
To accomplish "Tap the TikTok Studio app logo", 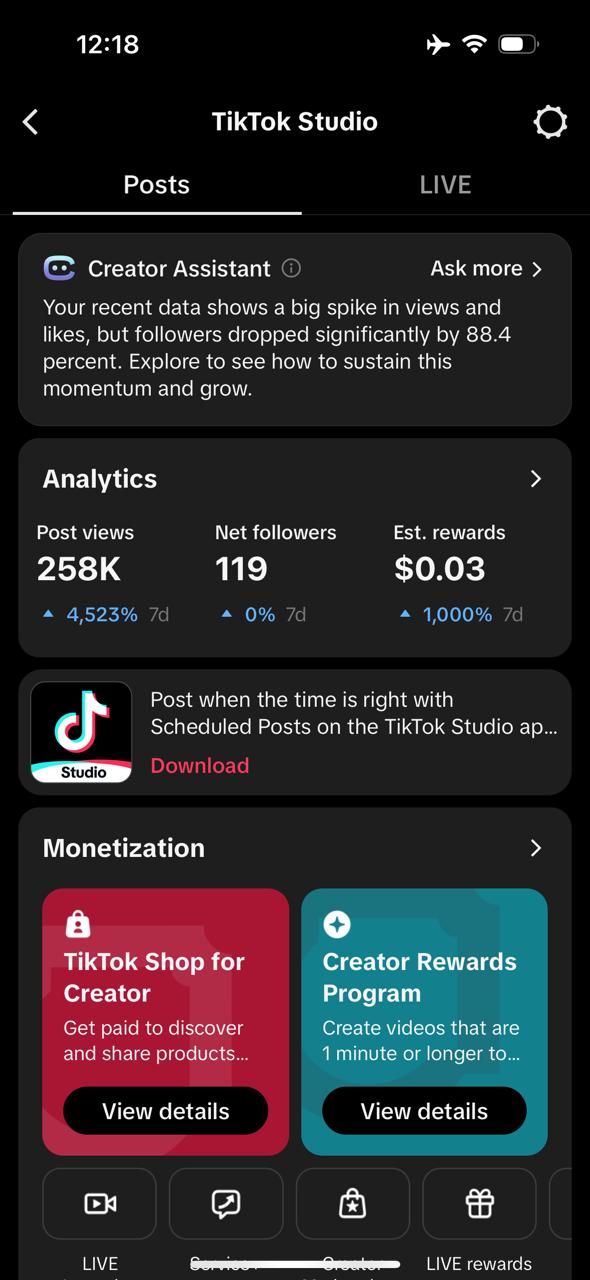I will click(81, 732).
